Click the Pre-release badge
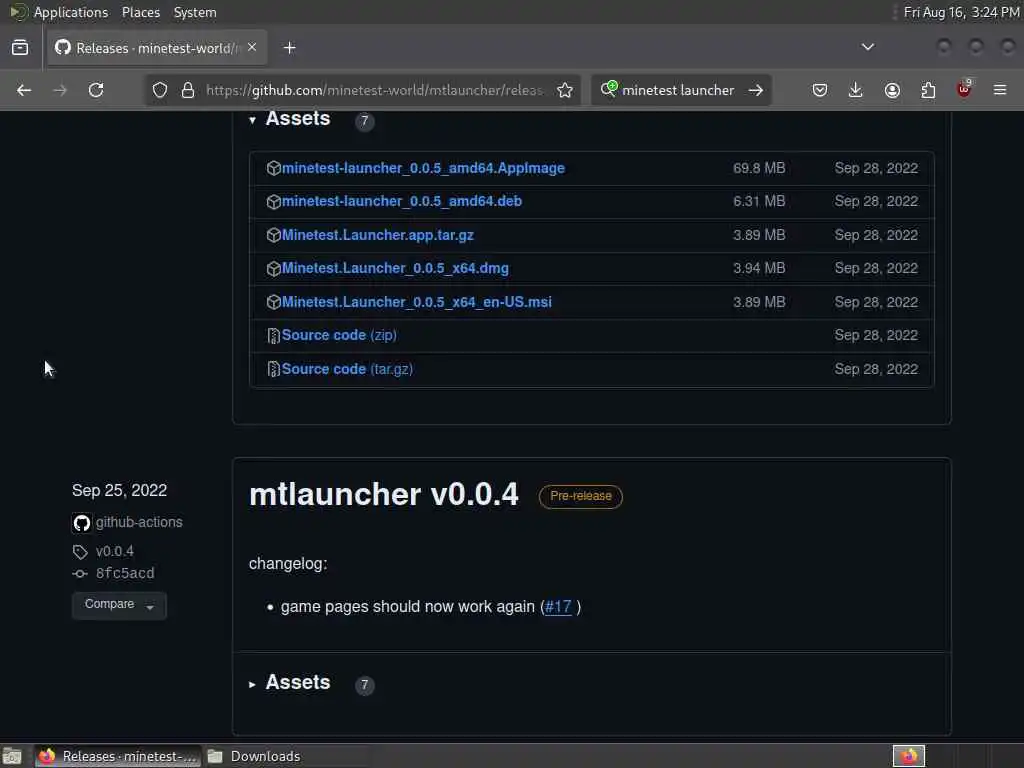Screen dimensions: 1024x768 click(x=581, y=496)
